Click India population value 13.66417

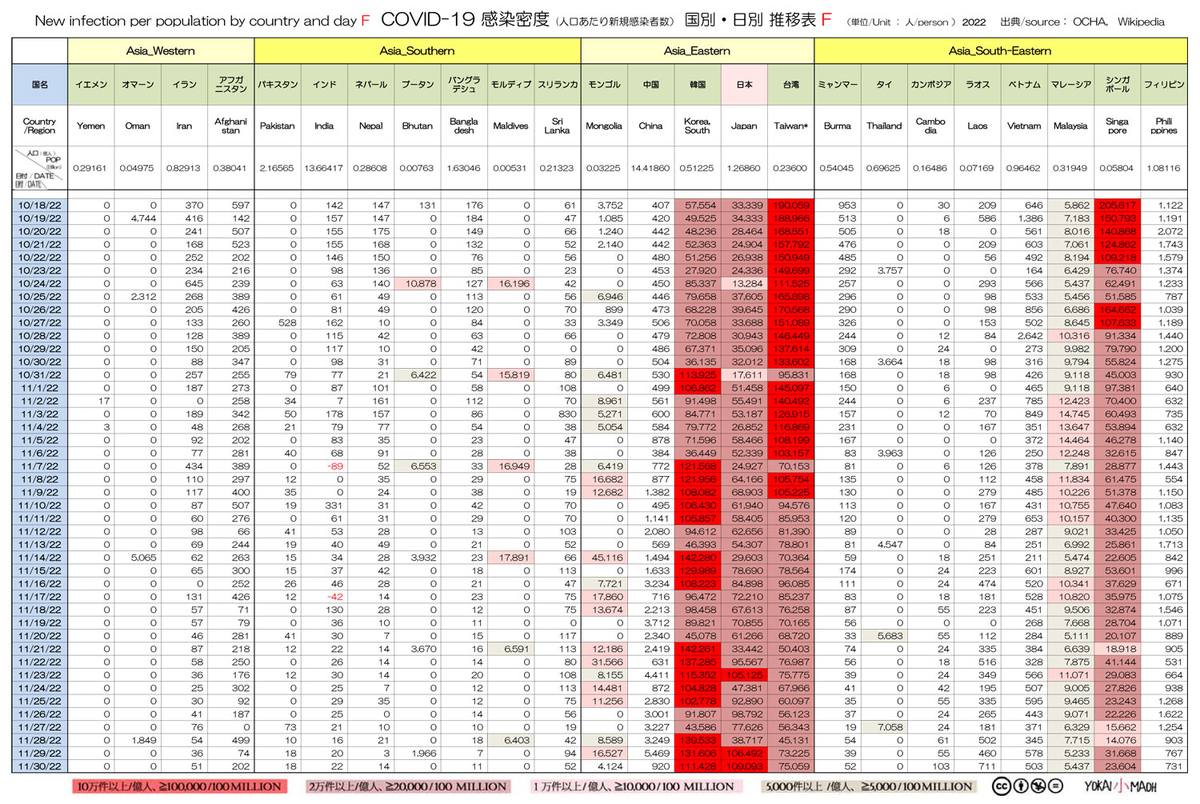324,168
